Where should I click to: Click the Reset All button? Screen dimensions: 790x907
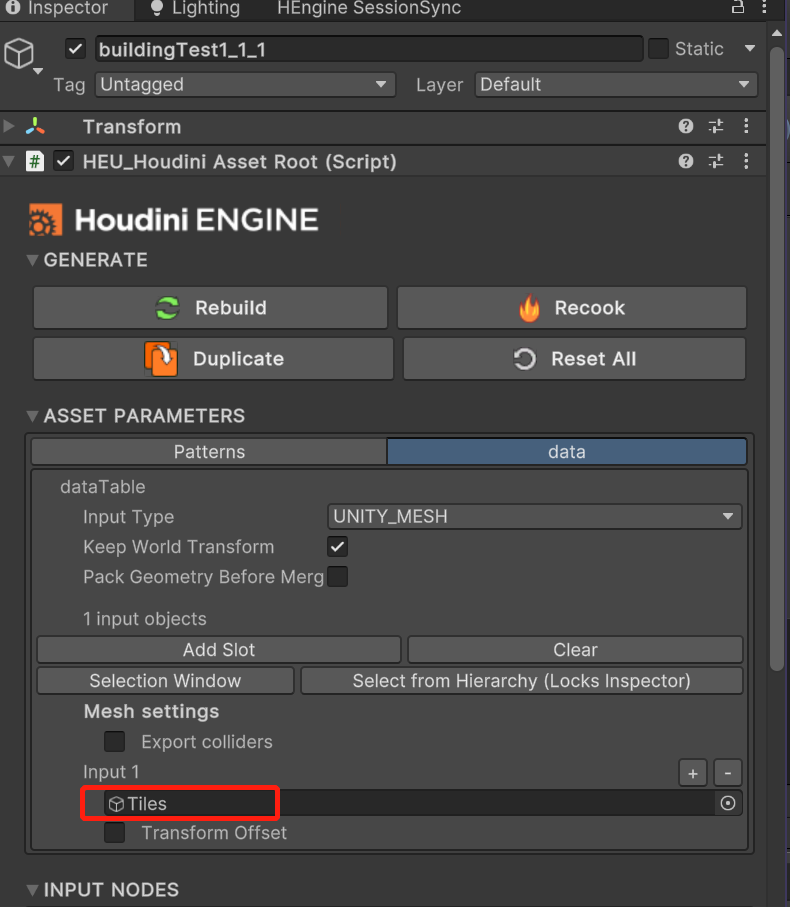[x=574, y=359]
